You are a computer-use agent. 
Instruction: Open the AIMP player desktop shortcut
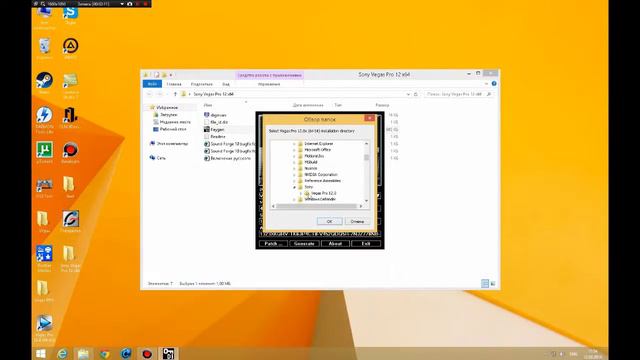pyautogui.click(x=70, y=48)
